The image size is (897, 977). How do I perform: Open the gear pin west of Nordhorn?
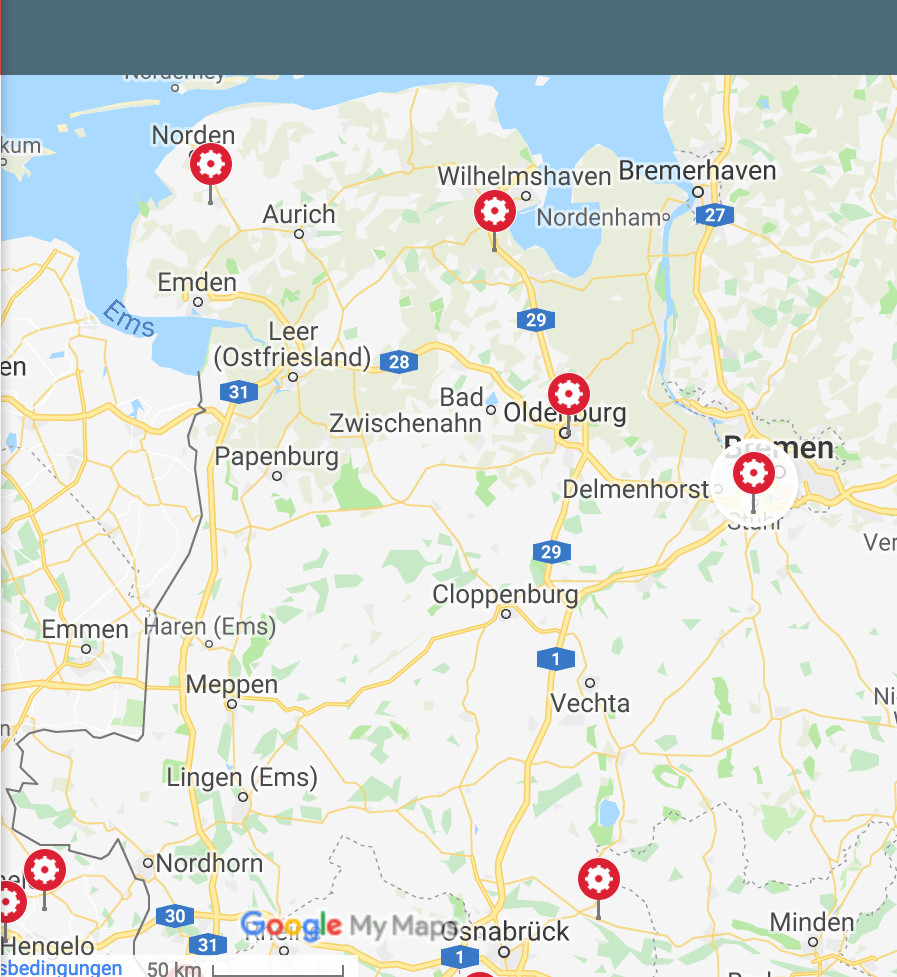coord(45,870)
